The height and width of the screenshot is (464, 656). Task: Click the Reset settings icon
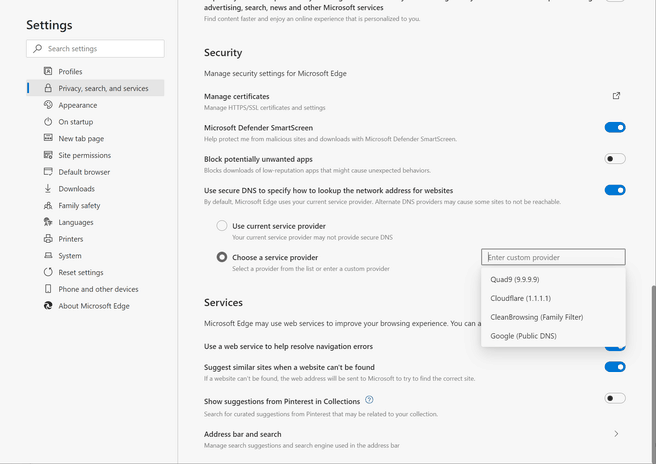[x=48, y=272]
